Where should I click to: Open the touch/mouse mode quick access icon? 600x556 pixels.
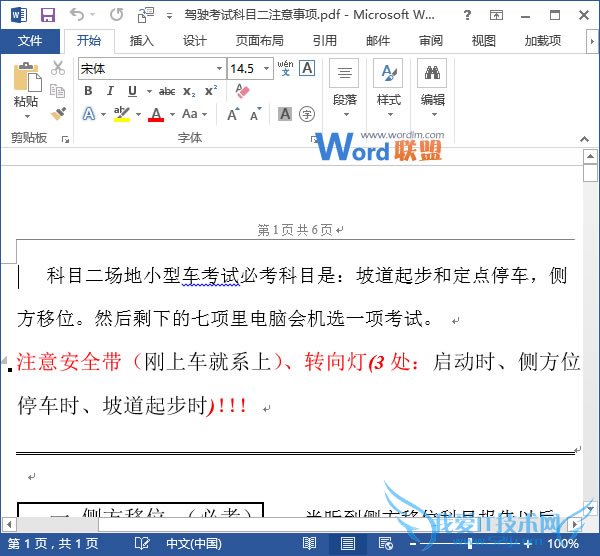coord(145,15)
